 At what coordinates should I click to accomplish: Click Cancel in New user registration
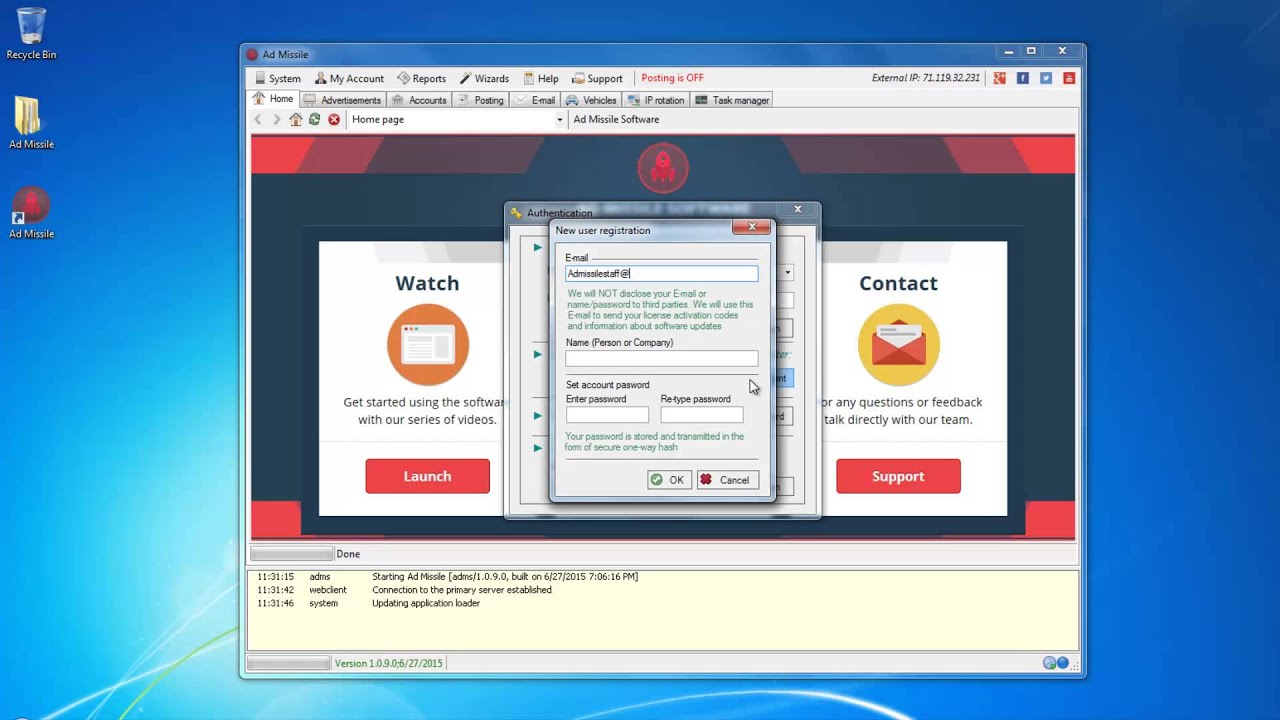tap(727, 480)
